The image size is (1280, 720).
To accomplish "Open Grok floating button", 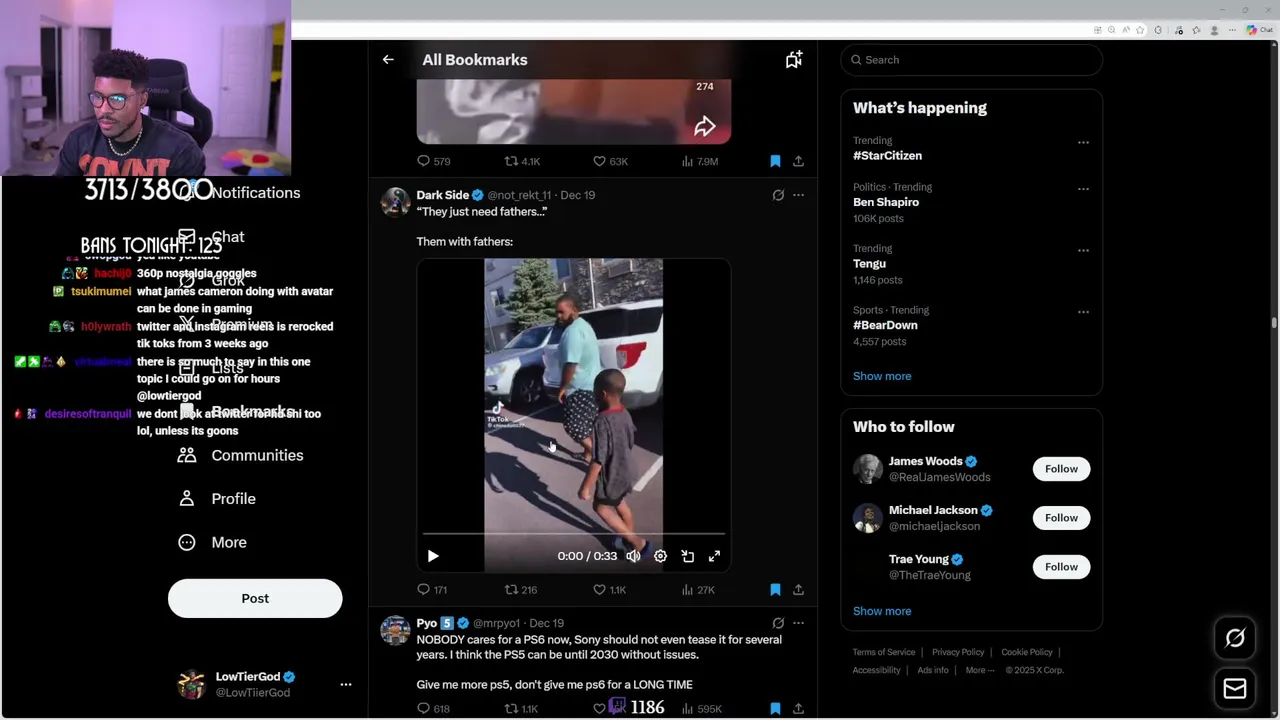I will tap(1235, 638).
